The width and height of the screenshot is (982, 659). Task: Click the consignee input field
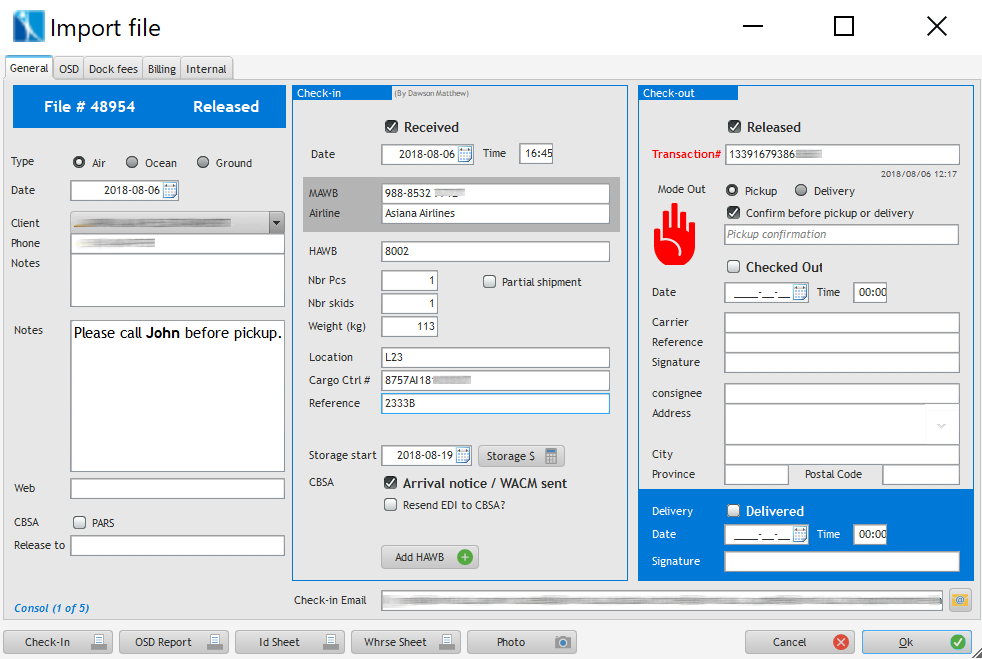(842, 393)
